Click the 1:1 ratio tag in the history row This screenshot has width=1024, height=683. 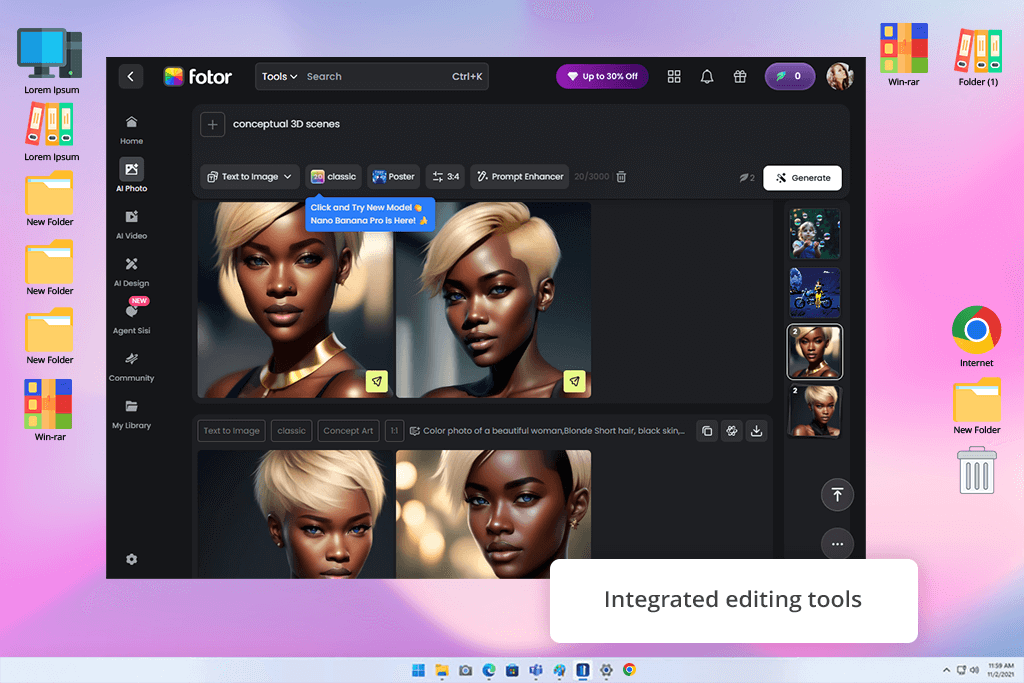[394, 431]
